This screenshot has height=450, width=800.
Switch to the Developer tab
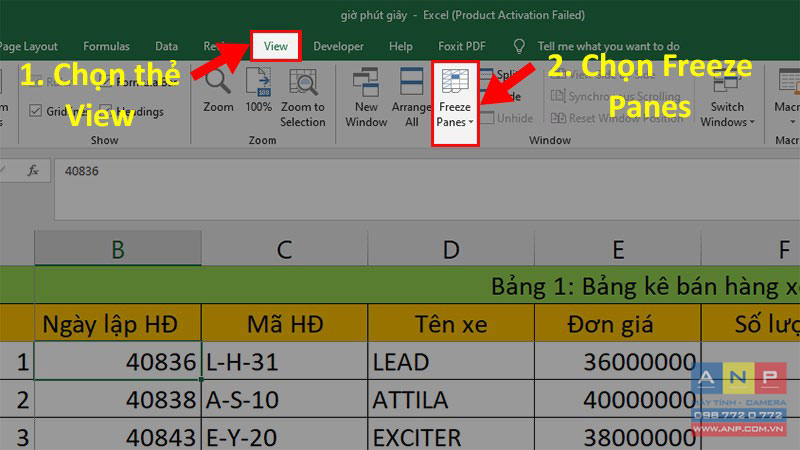click(338, 46)
